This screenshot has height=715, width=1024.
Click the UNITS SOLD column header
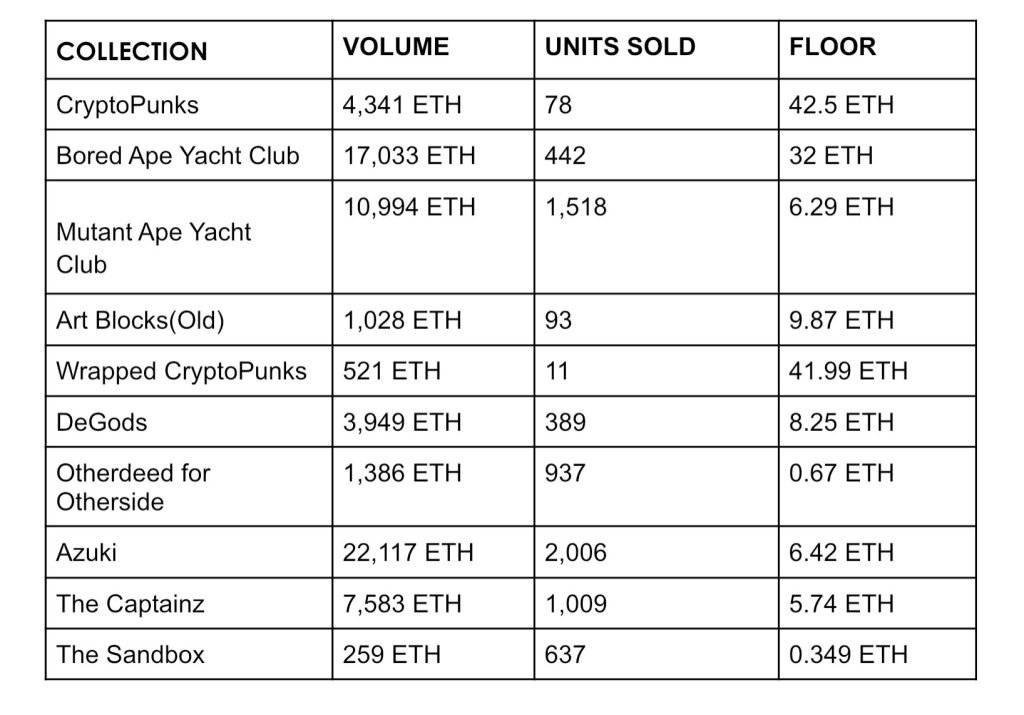click(620, 47)
